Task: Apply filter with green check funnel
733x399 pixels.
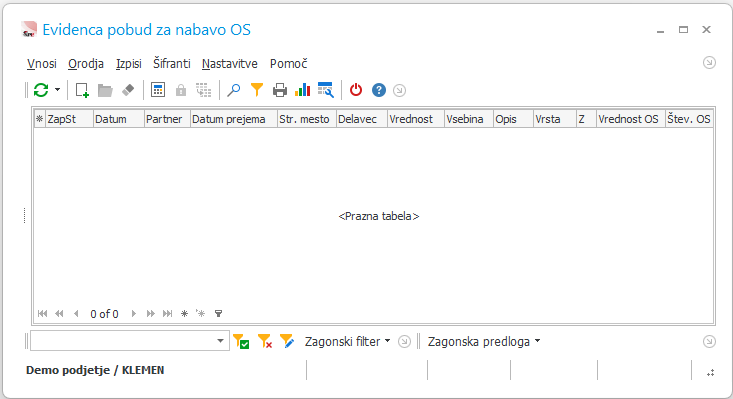Action: point(241,342)
